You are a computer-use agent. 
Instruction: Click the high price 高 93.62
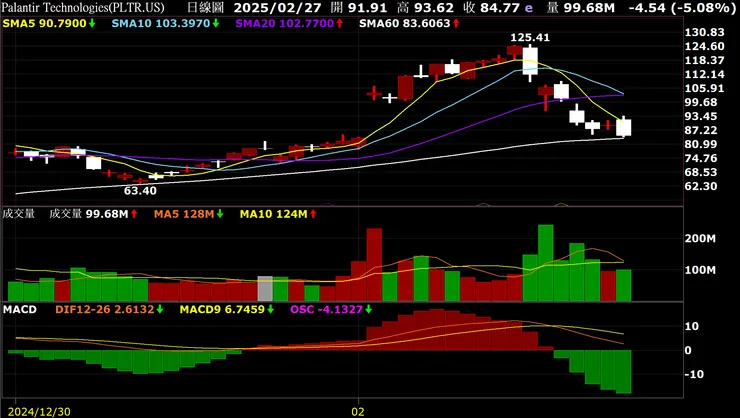[x=425, y=8]
